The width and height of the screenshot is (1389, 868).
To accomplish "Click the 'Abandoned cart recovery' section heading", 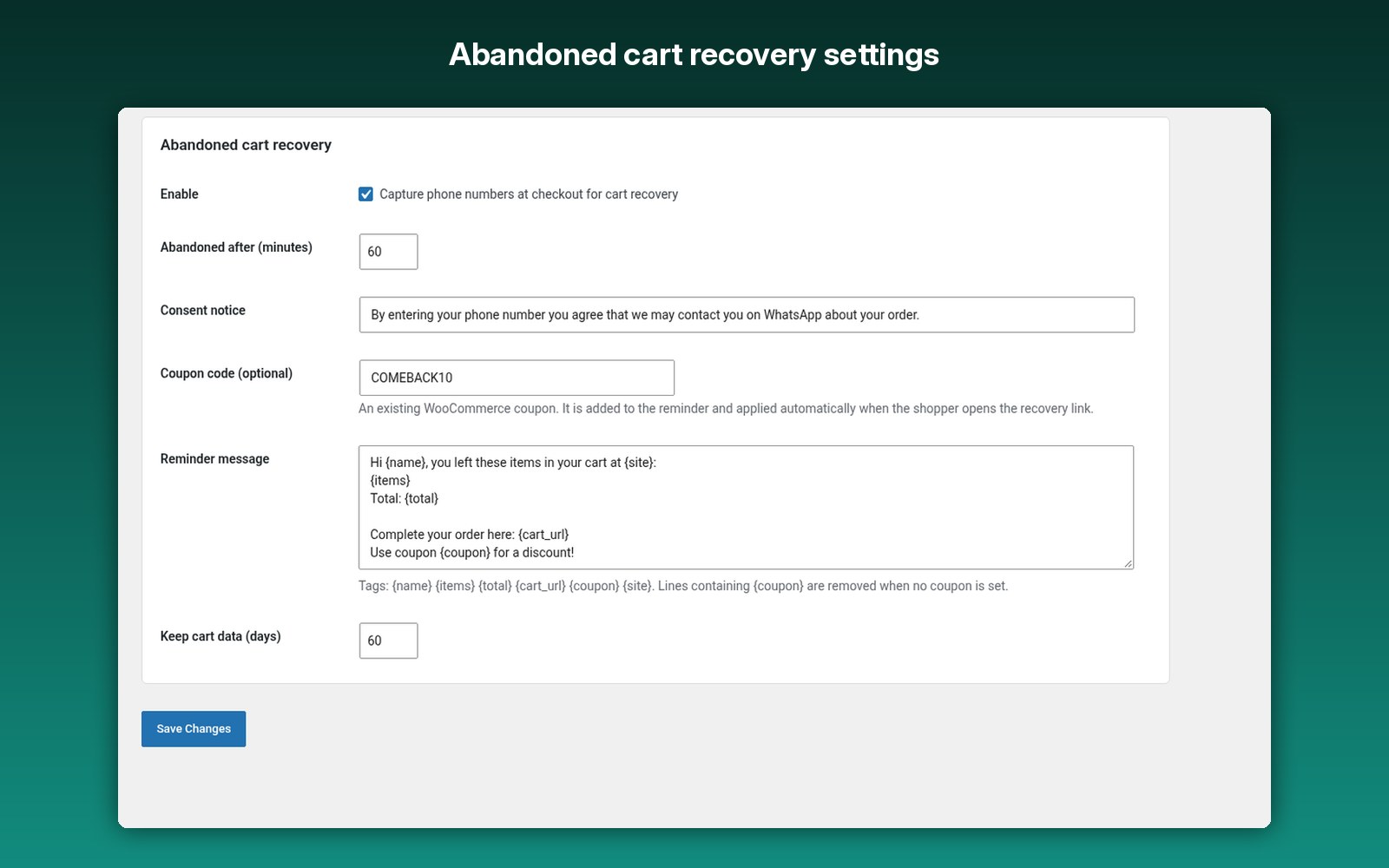I will point(246,145).
